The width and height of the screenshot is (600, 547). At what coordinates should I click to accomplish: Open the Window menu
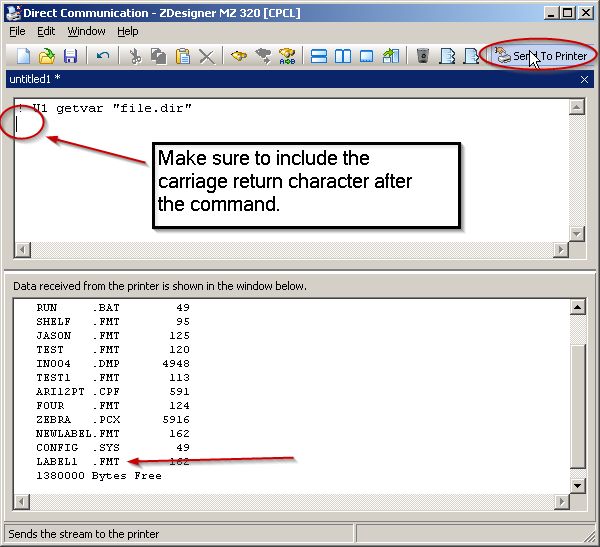point(86,31)
